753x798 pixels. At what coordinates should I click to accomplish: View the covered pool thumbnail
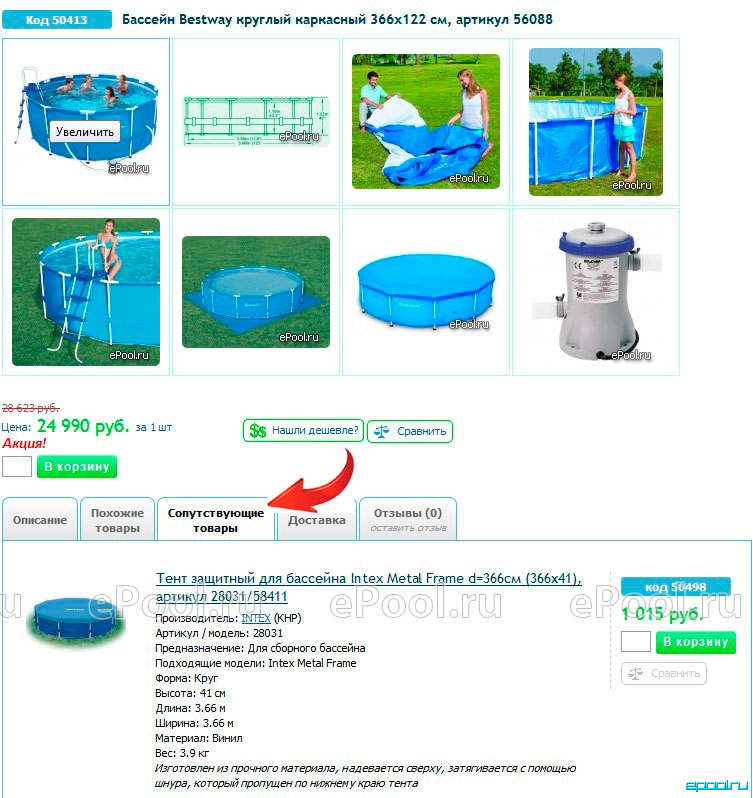[x=426, y=292]
